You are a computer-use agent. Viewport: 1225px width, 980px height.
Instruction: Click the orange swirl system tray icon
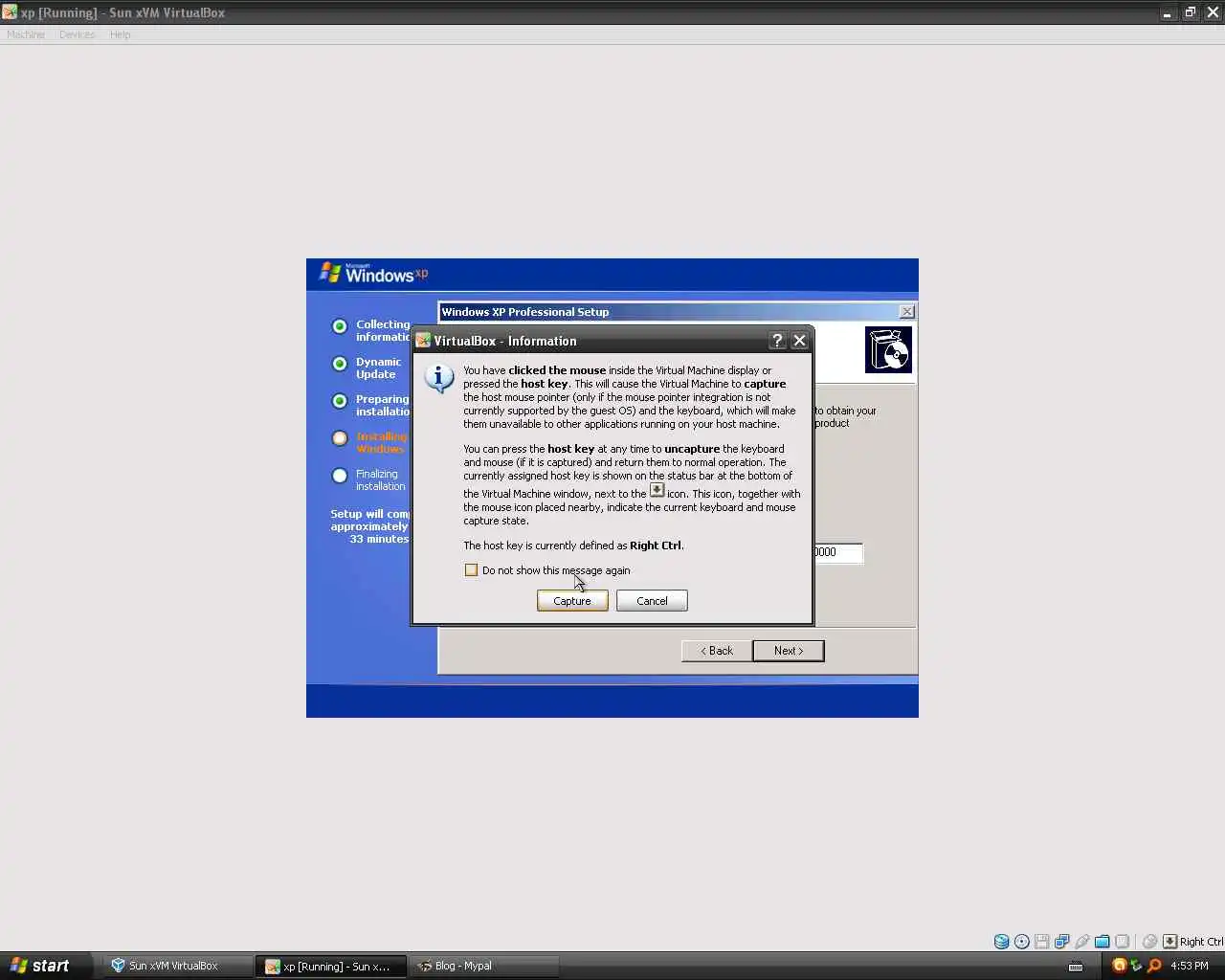point(1119,966)
